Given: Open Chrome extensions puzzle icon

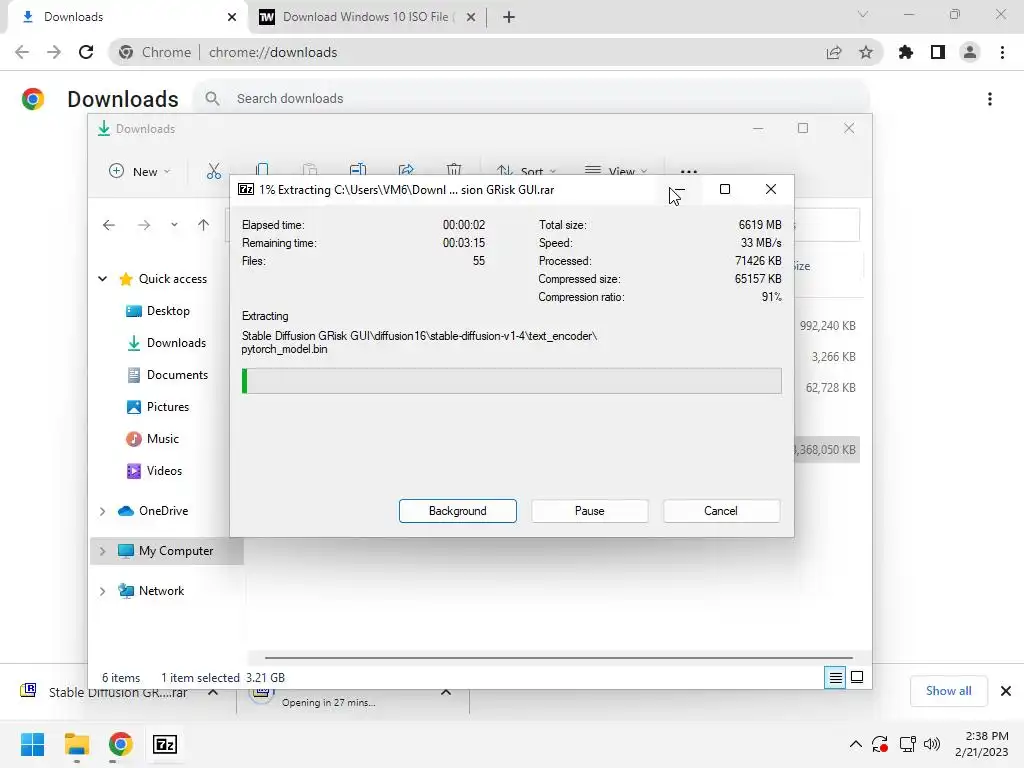Looking at the screenshot, I should tap(906, 52).
